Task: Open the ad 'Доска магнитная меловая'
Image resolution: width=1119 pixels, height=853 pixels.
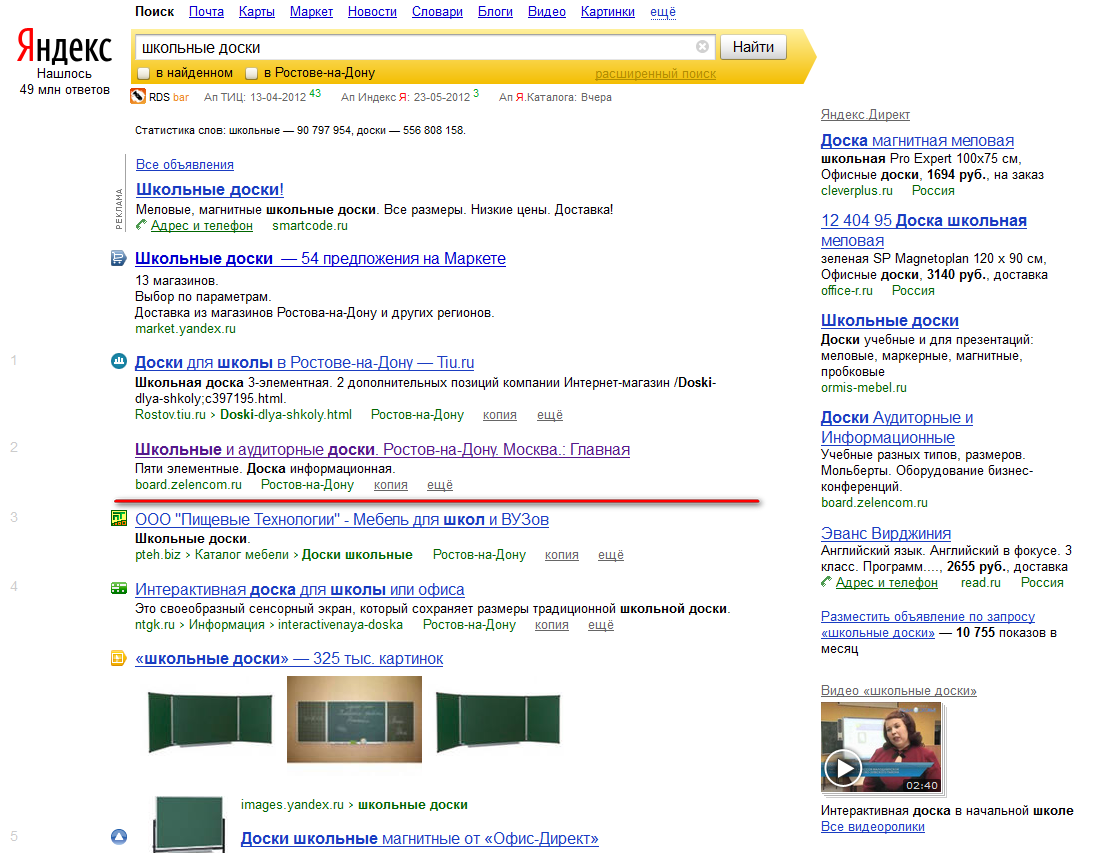Action: (x=917, y=141)
